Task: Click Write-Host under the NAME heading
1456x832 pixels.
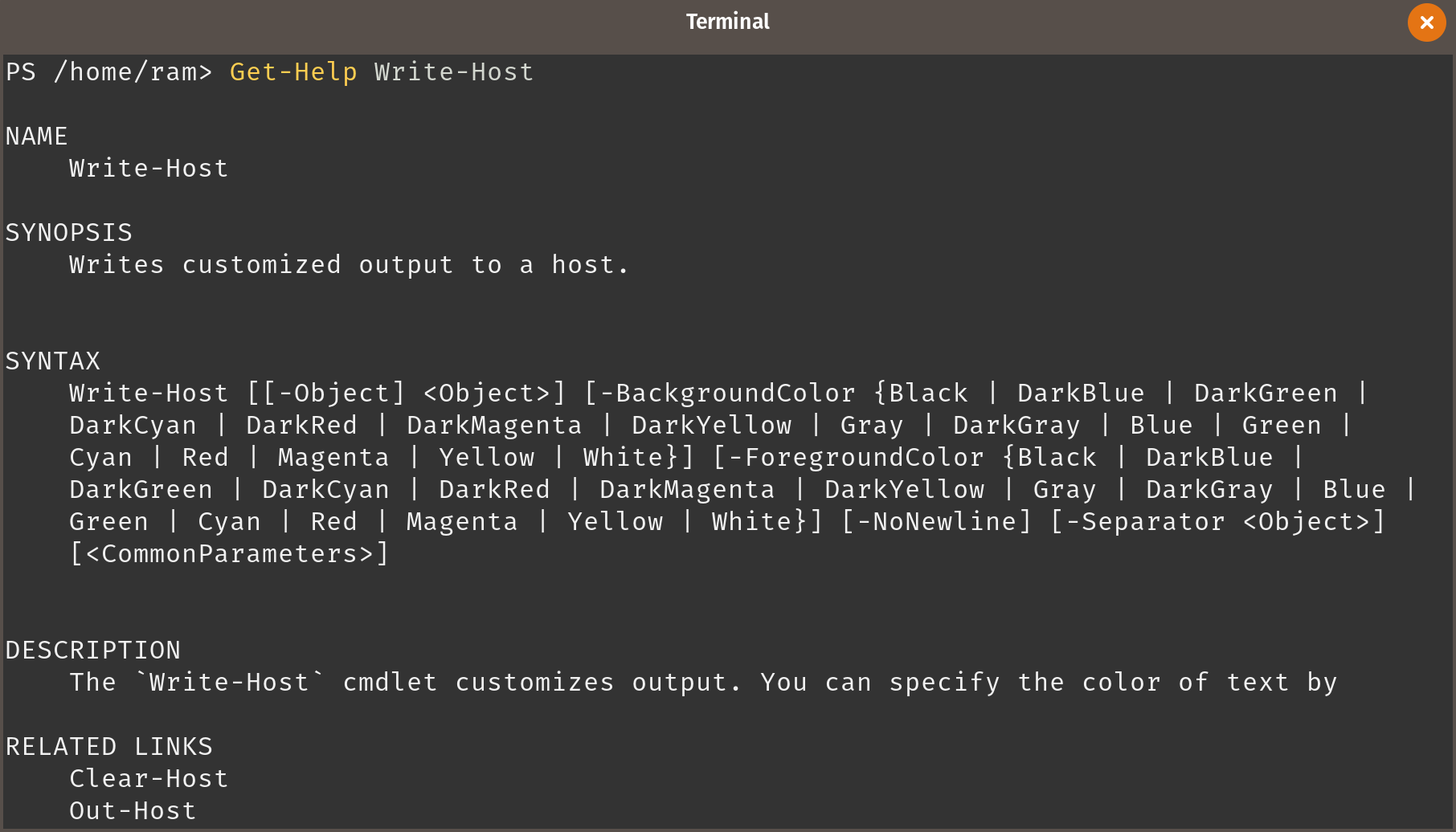Action: [x=149, y=169]
